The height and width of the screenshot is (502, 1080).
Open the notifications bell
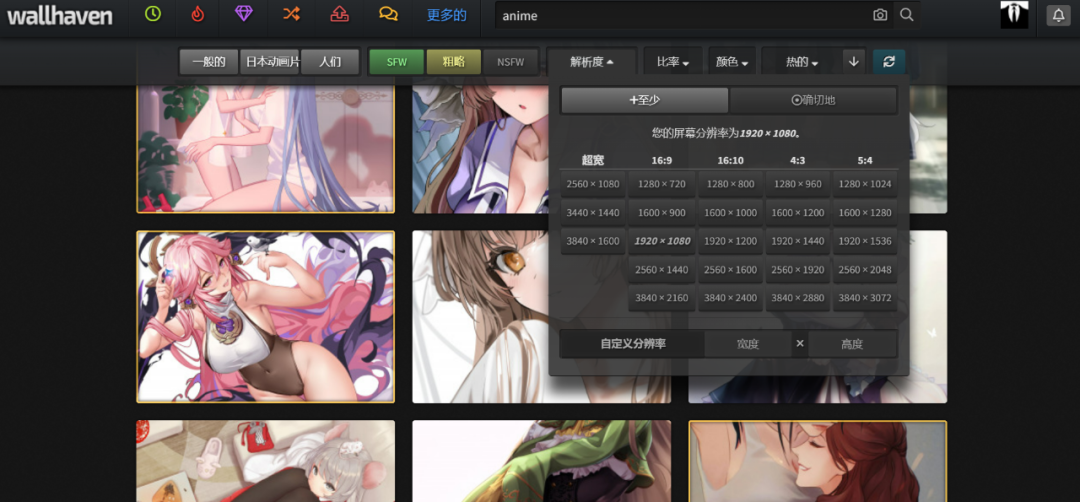point(1059,15)
